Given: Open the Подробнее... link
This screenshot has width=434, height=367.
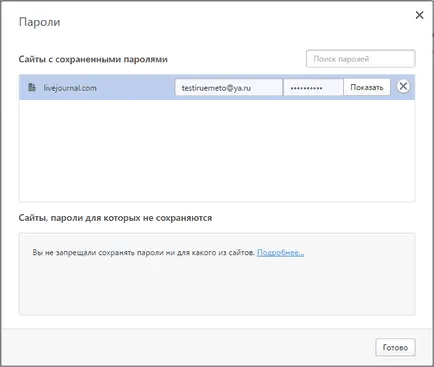Looking at the screenshot, I should [x=280, y=253].
